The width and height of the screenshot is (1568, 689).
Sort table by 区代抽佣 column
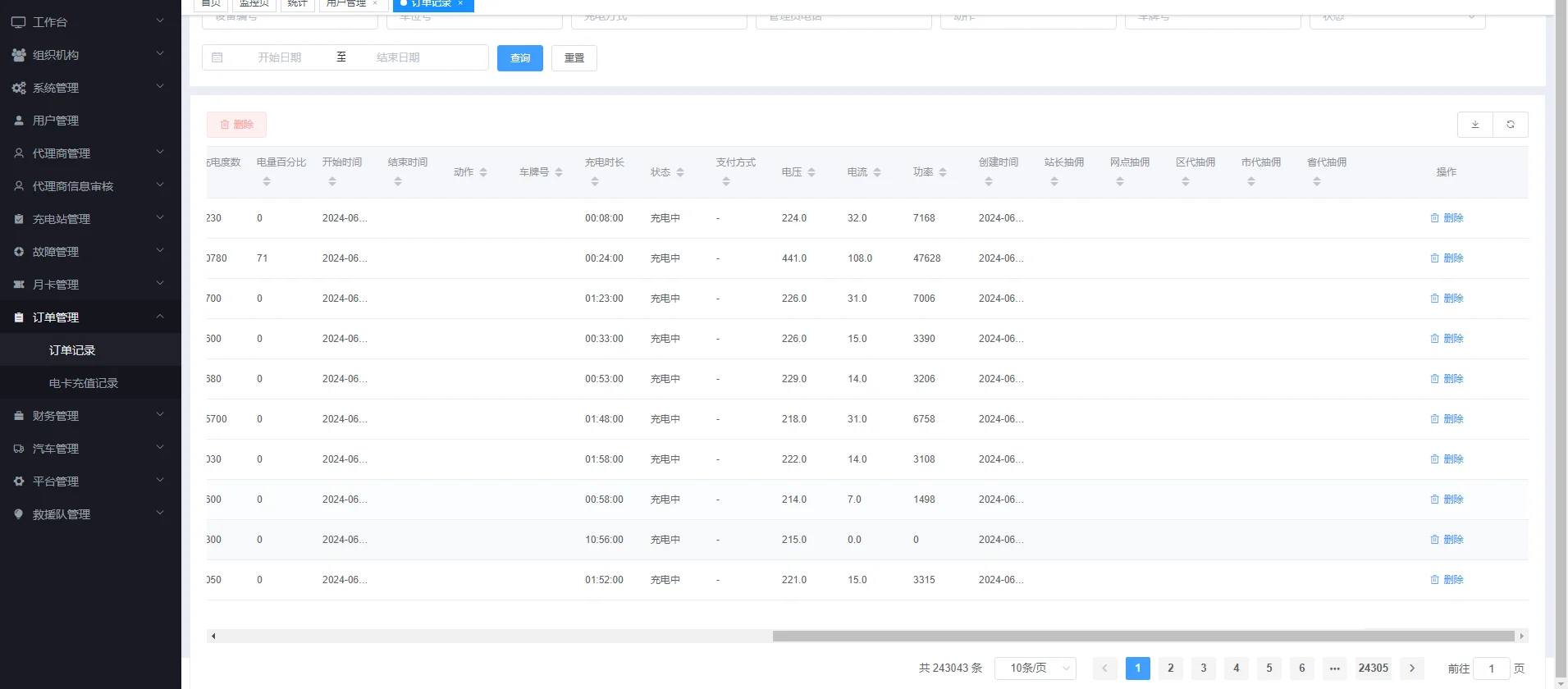(x=1186, y=181)
